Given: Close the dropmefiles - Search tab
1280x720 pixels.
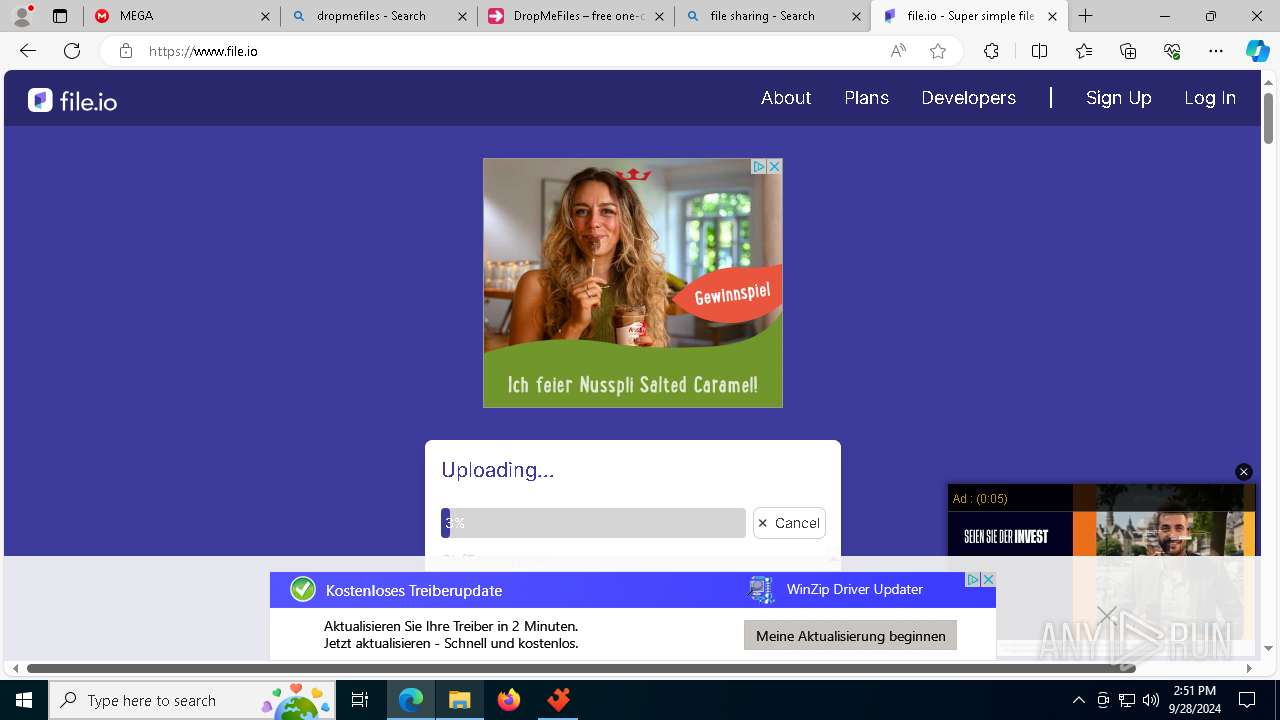Looking at the screenshot, I should pyautogui.click(x=462, y=16).
